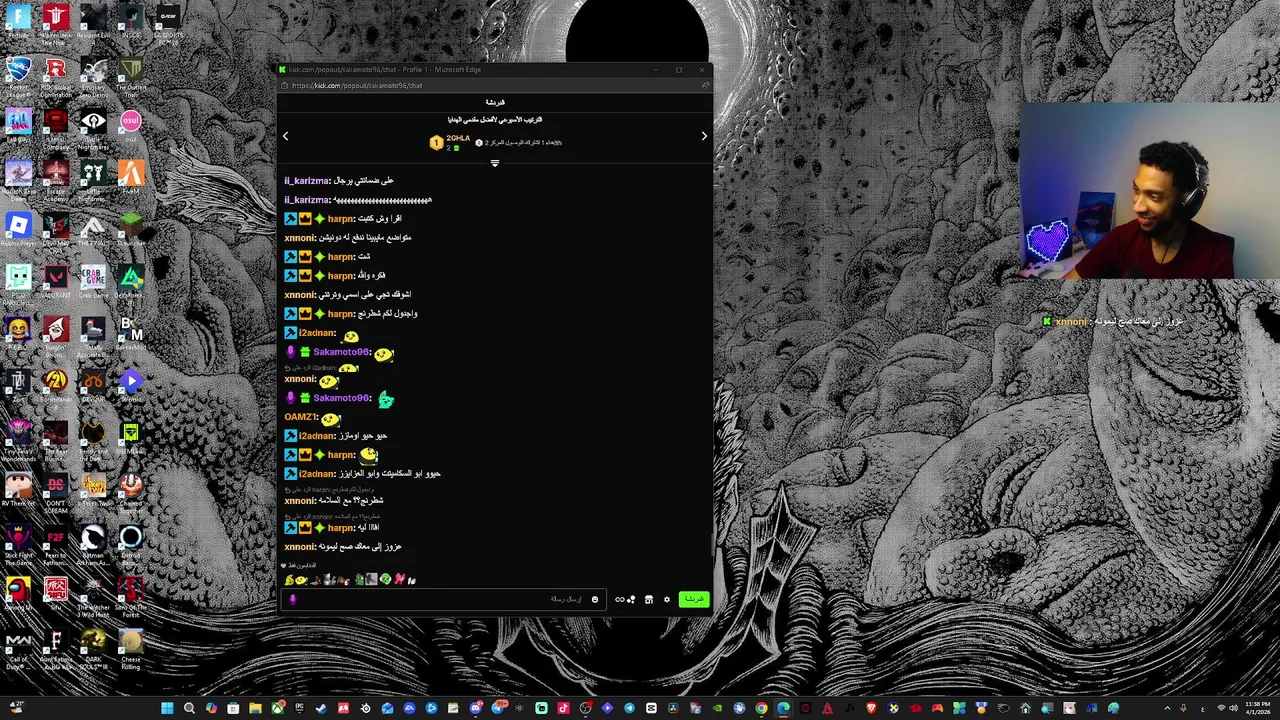Click the message input field
This screenshot has width=1280, height=720.
[443, 600]
